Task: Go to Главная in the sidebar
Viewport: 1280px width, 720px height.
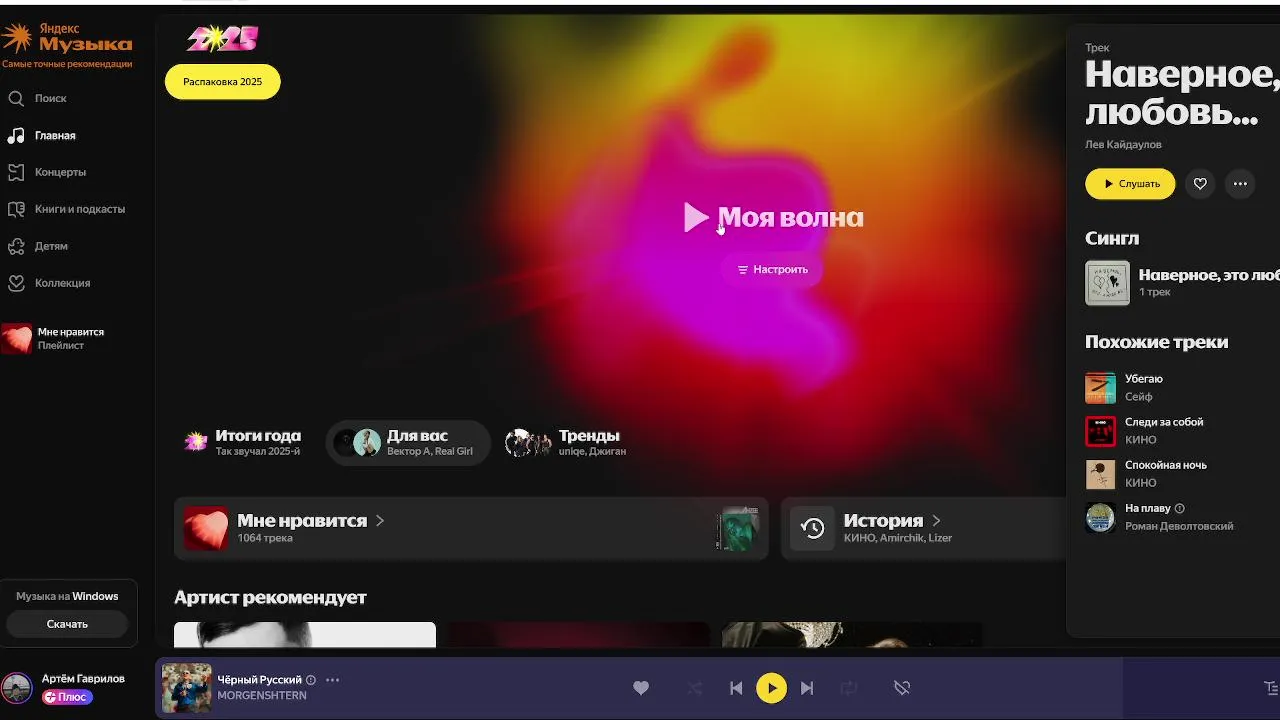Action: point(41,135)
